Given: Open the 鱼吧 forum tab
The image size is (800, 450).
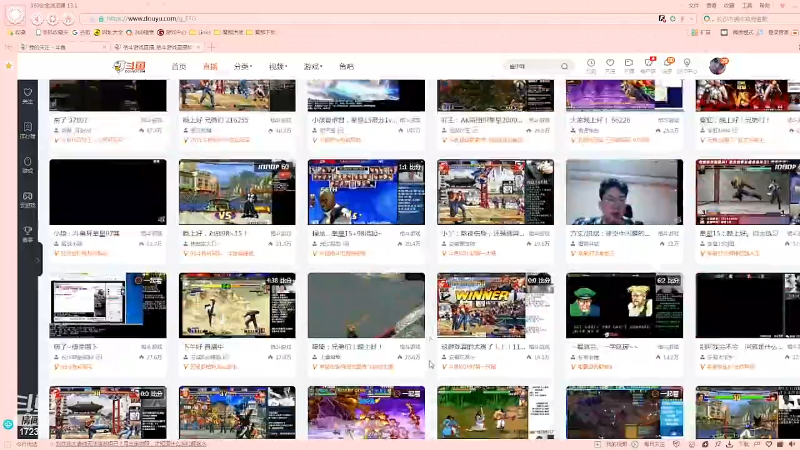Looking at the screenshot, I should 346,66.
